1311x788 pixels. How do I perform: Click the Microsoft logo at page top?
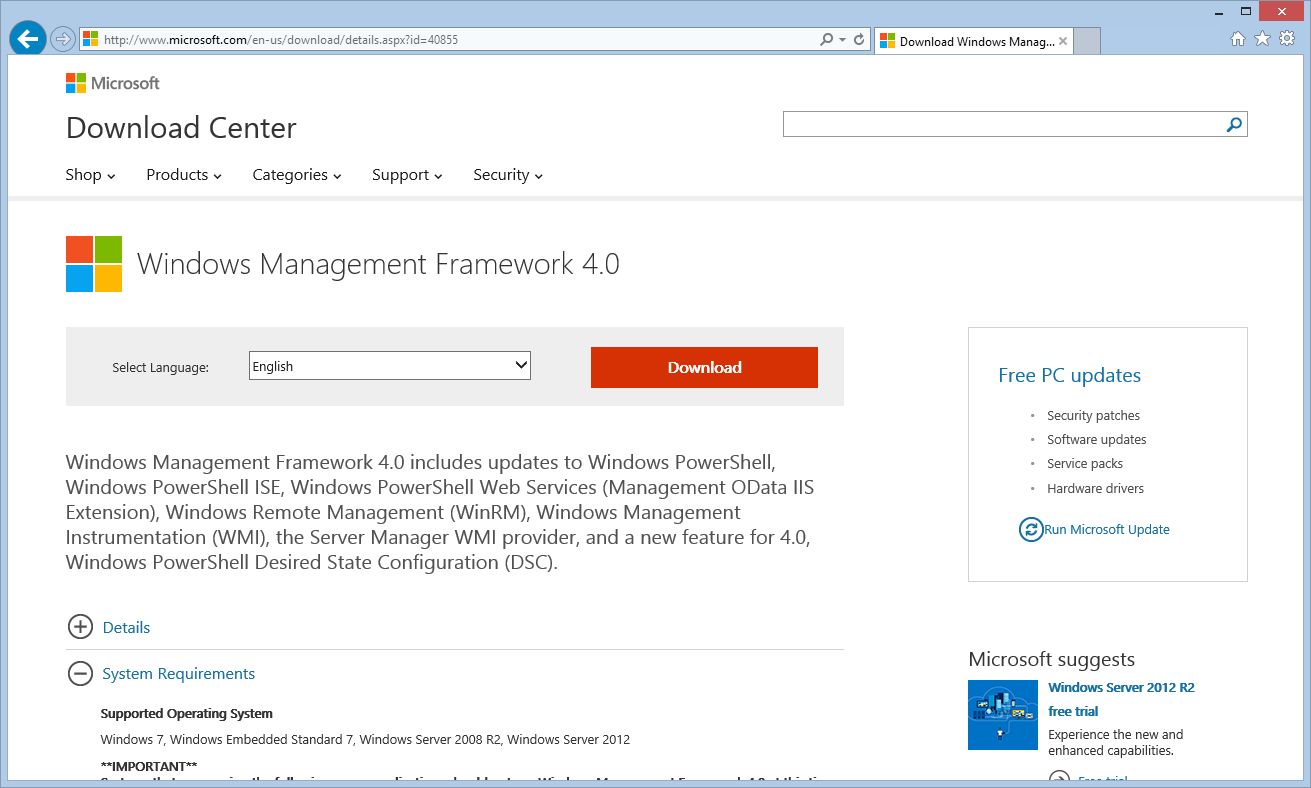click(x=113, y=83)
